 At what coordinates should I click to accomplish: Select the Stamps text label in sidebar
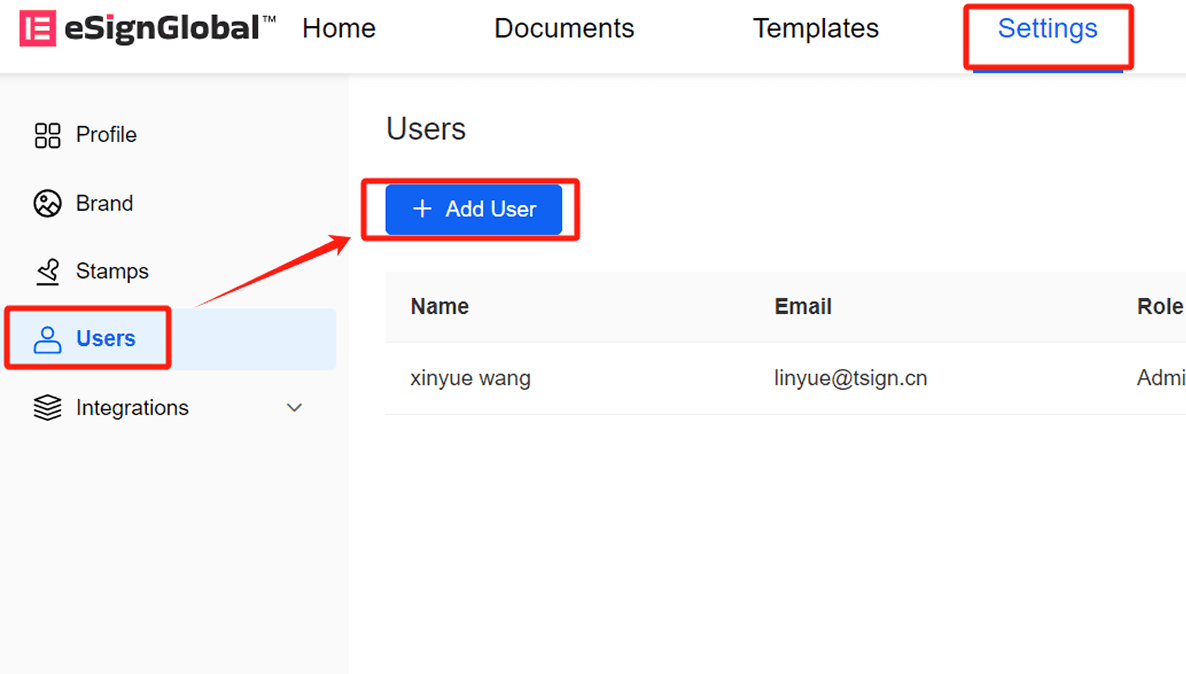(112, 272)
